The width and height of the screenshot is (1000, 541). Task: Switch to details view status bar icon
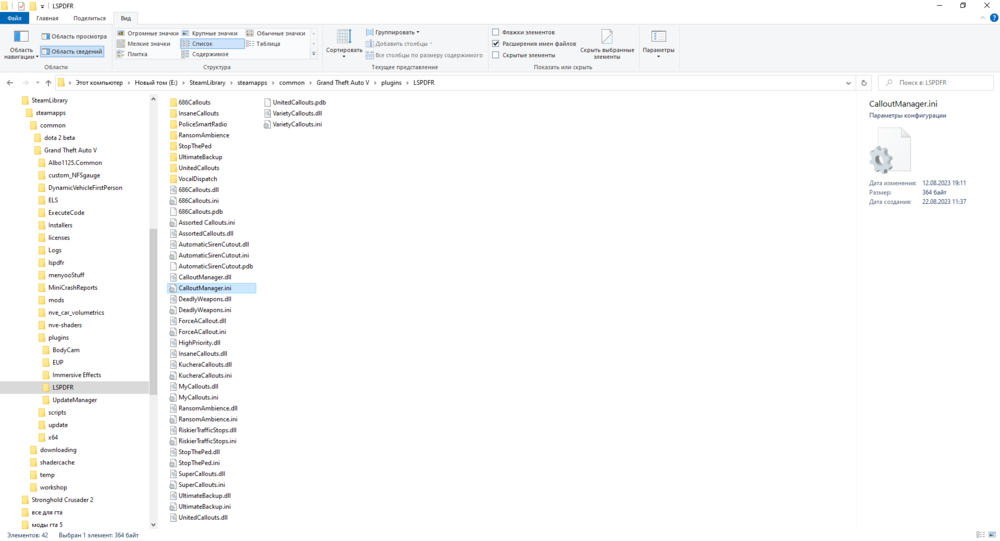[x=980, y=535]
